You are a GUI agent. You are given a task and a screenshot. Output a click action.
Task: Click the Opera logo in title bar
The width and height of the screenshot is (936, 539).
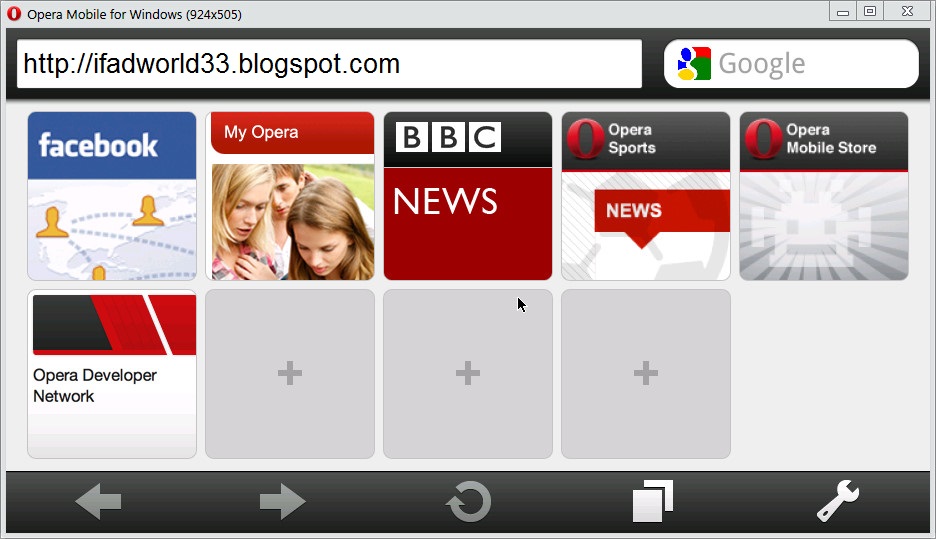tap(14, 14)
